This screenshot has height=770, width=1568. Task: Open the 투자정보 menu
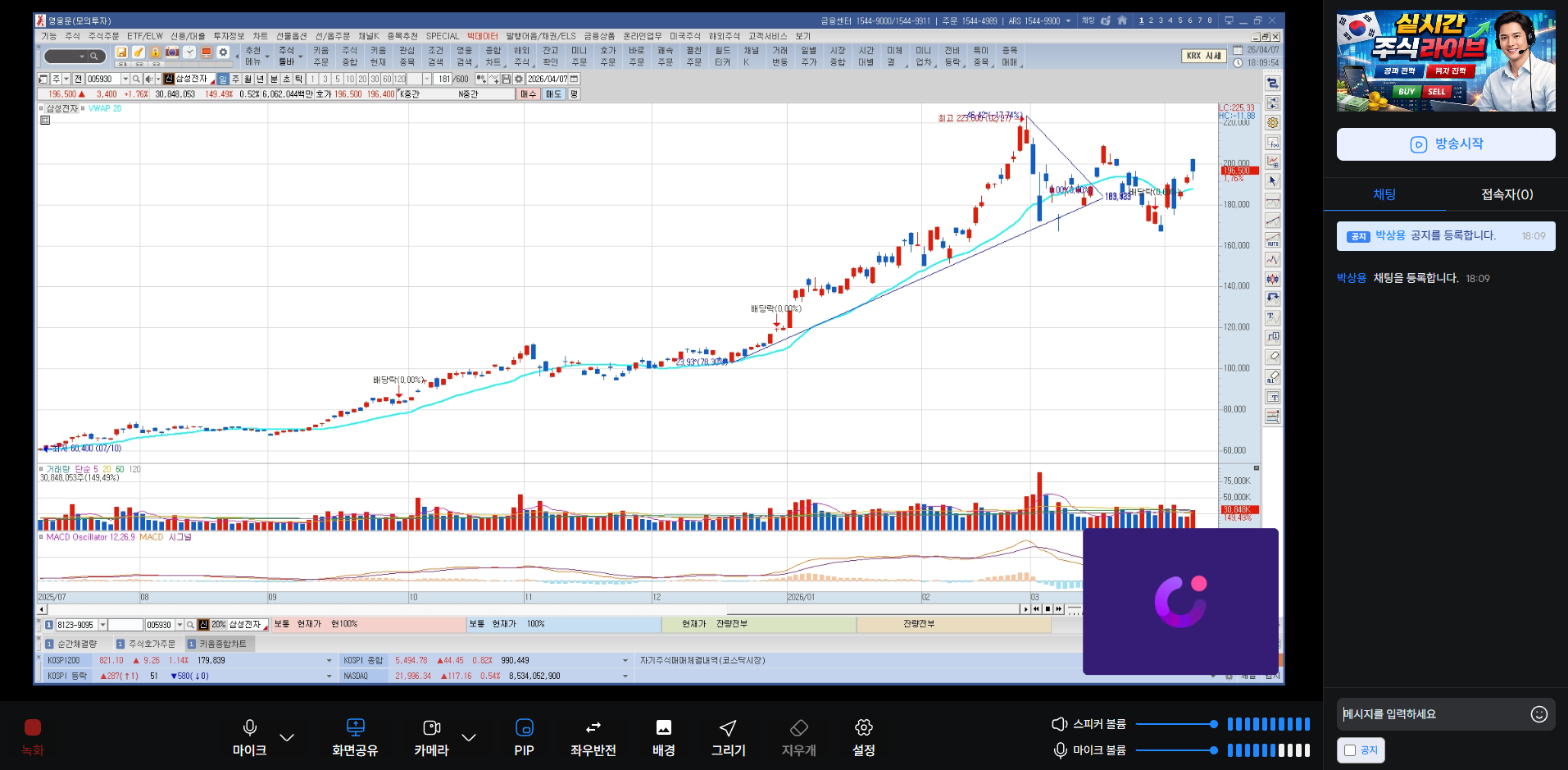(x=229, y=36)
